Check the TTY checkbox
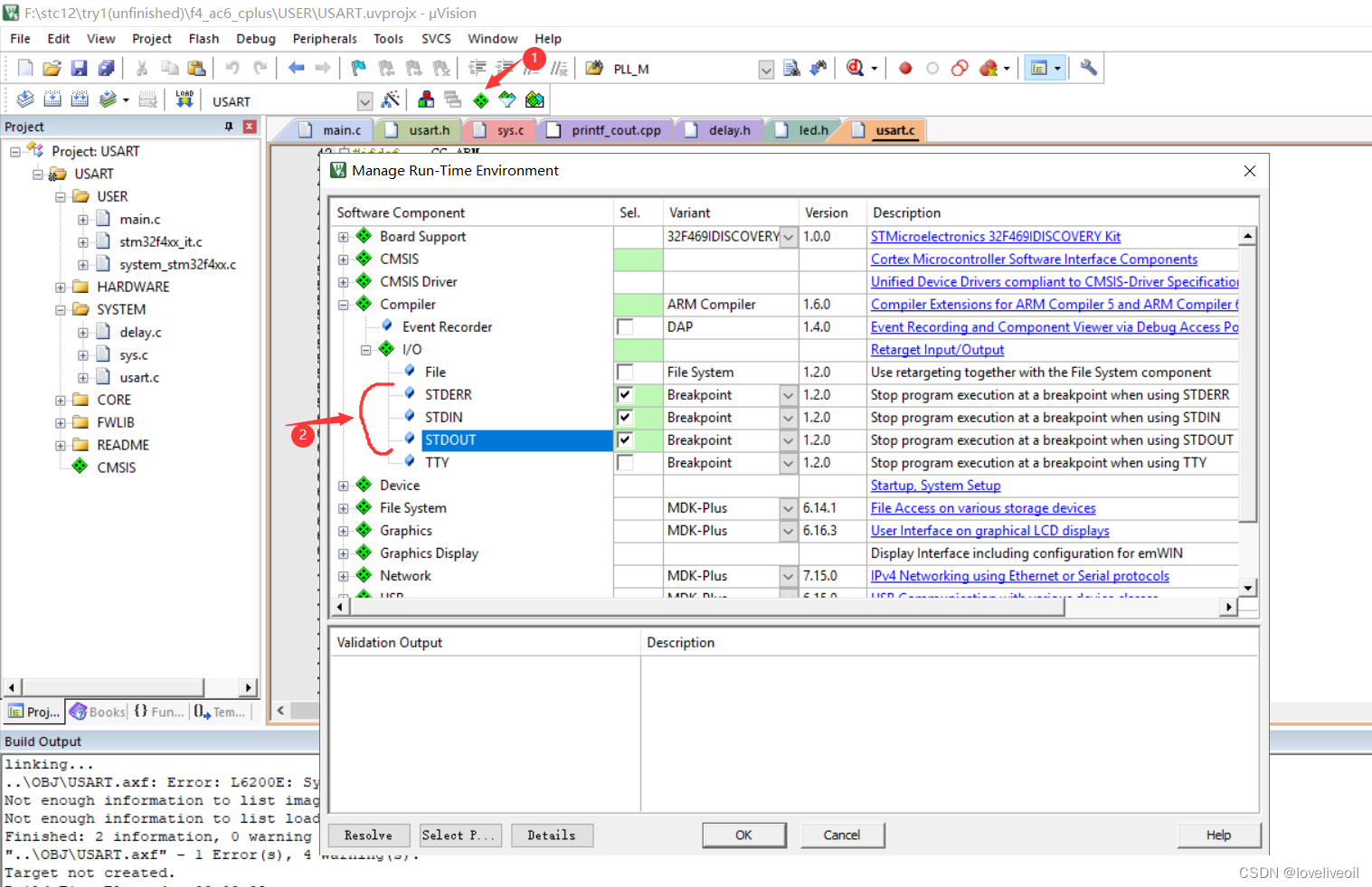Viewport: 1372px width, 887px height. pyautogui.click(x=625, y=463)
